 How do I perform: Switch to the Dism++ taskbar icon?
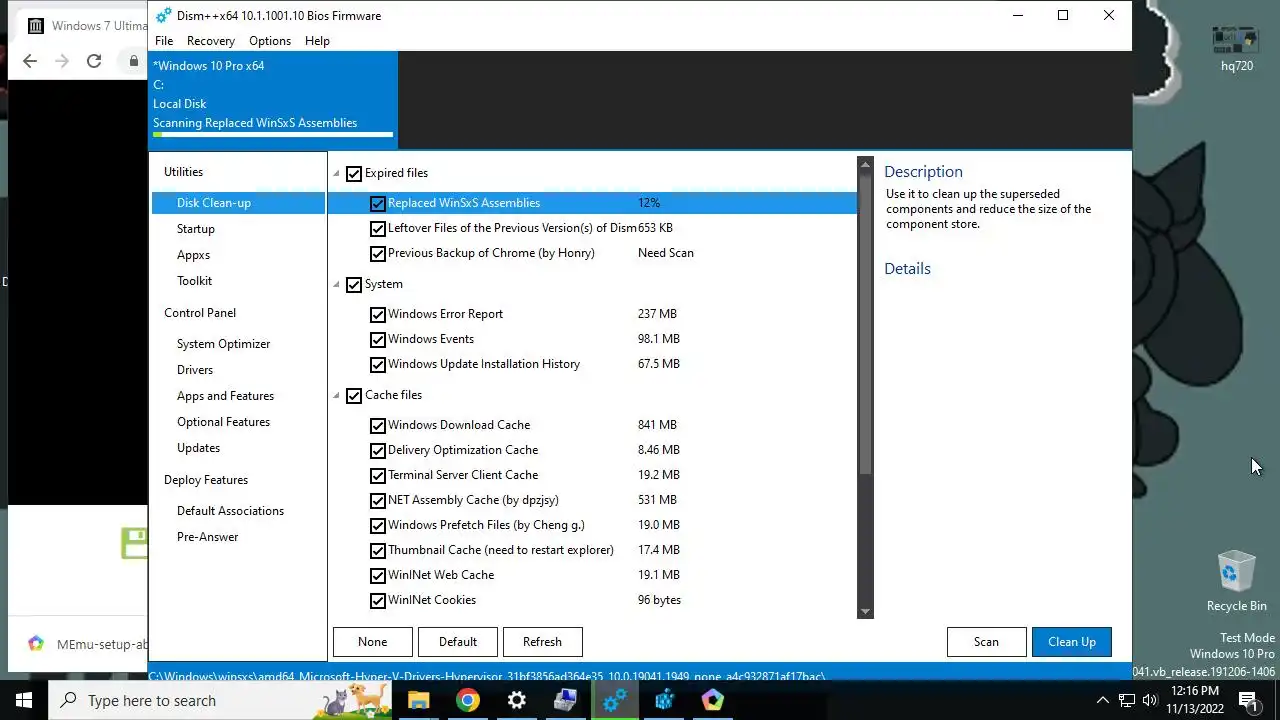(x=614, y=700)
